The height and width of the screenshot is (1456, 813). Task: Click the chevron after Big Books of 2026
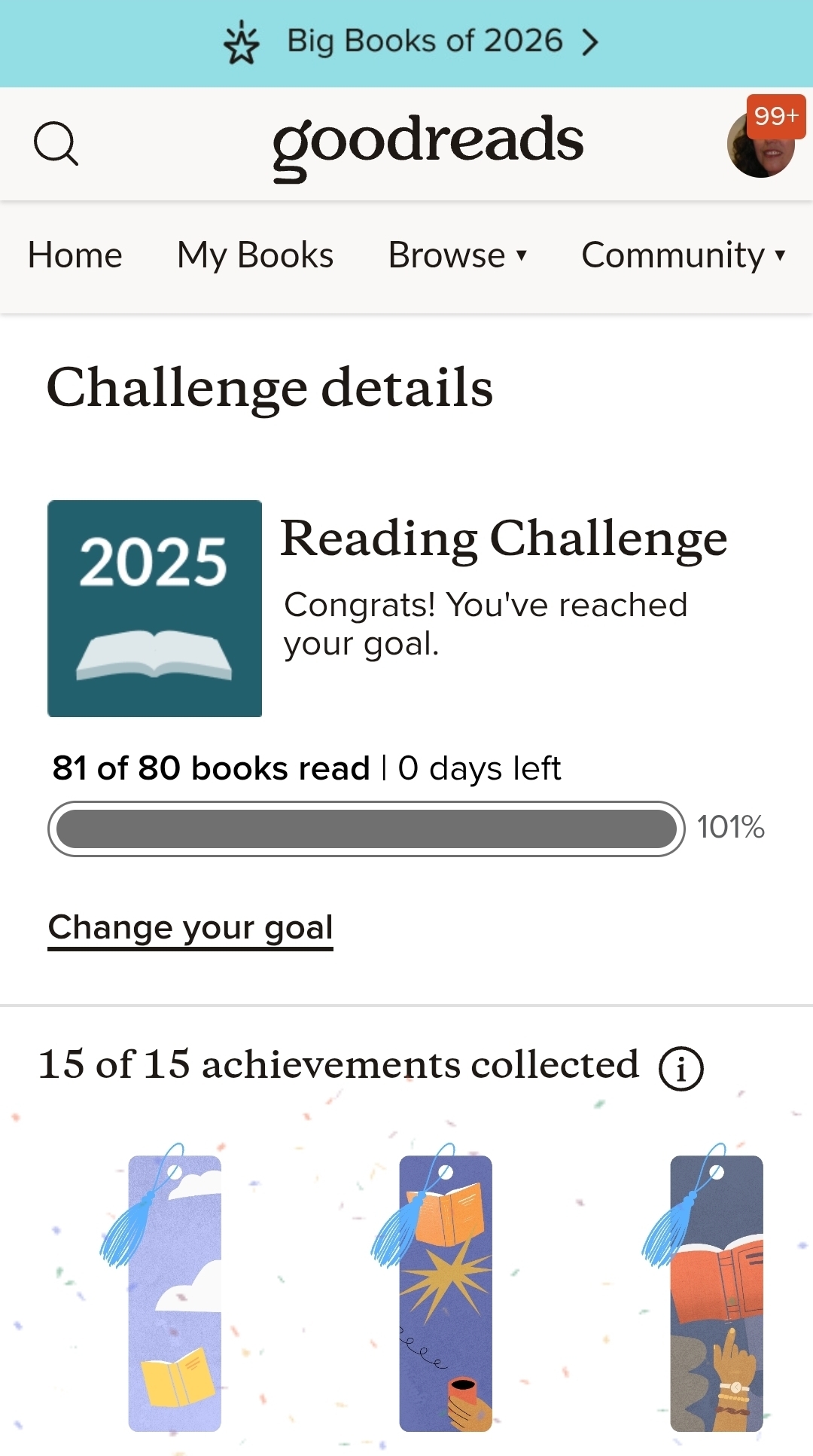click(591, 42)
